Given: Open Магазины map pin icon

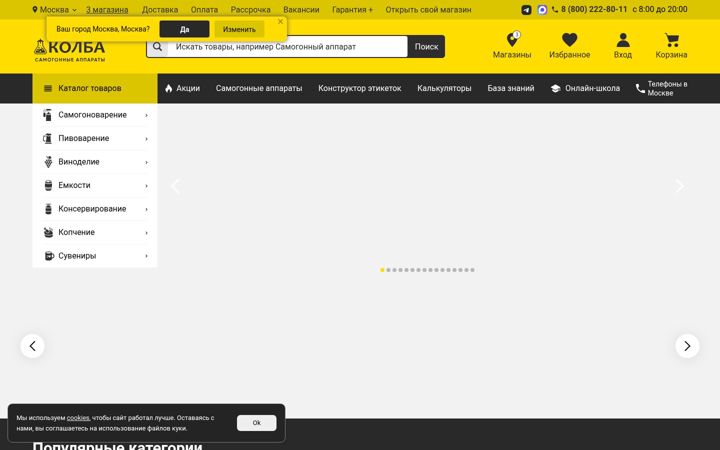Looking at the screenshot, I should [x=512, y=39].
